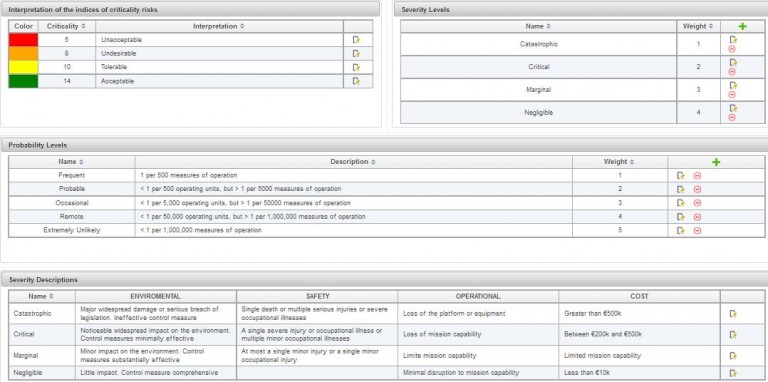Image resolution: width=768 pixels, height=382 pixels.
Task: Edit the Critical severity level
Action: tap(733, 63)
